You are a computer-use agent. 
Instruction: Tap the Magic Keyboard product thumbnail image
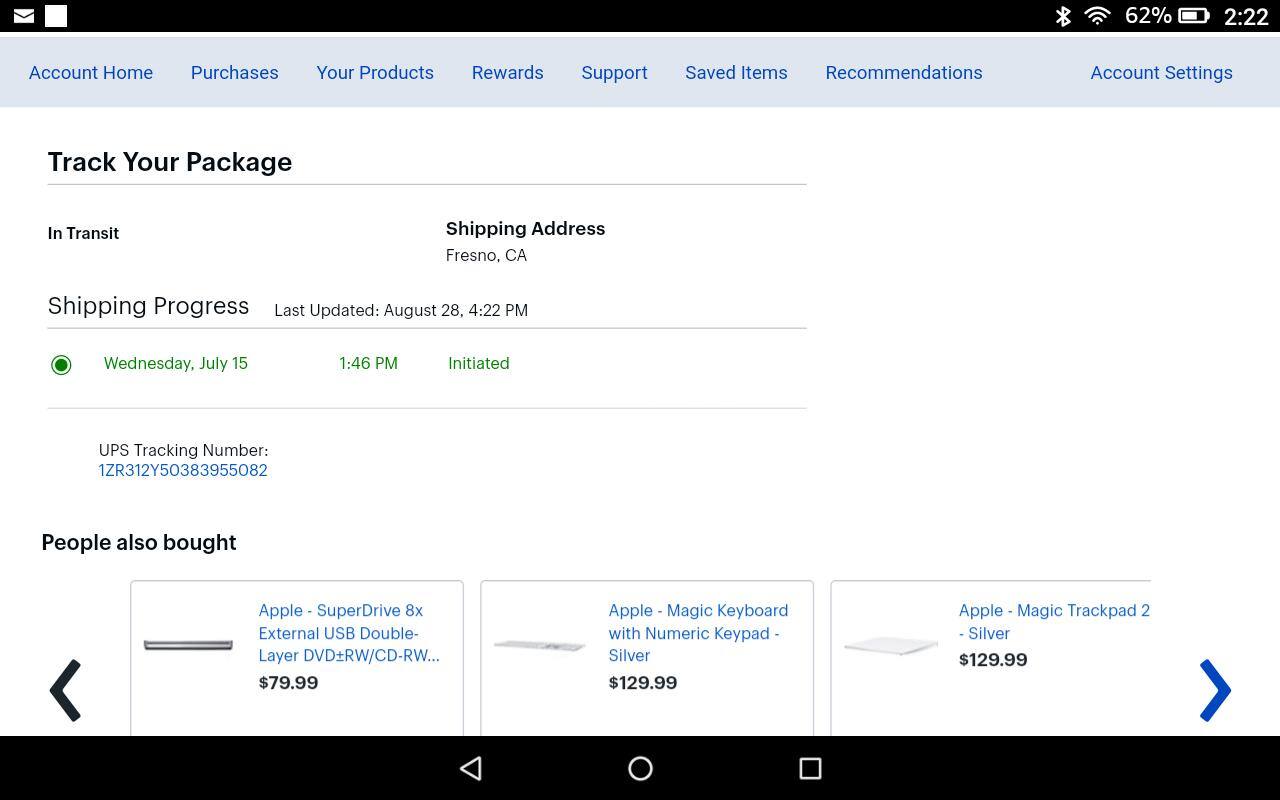tap(540, 646)
